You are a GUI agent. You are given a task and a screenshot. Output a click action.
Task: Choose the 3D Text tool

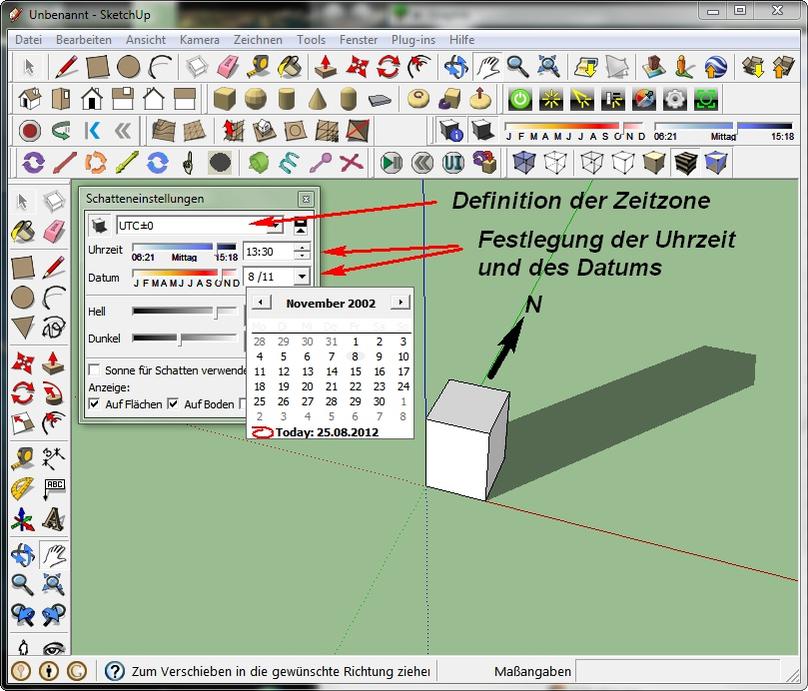pos(54,520)
